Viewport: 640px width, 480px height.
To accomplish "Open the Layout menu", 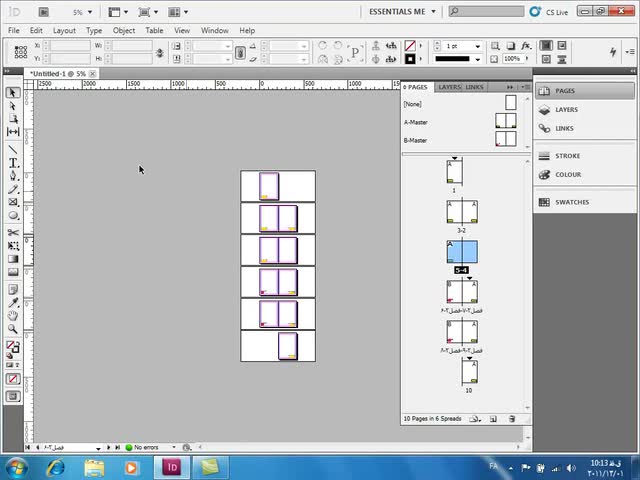I will (x=64, y=31).
